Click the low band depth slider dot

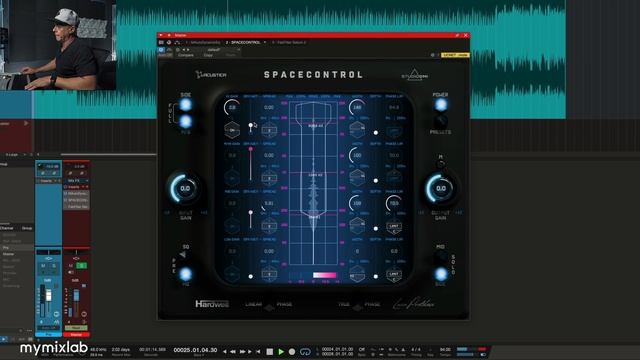pos(376,276)
